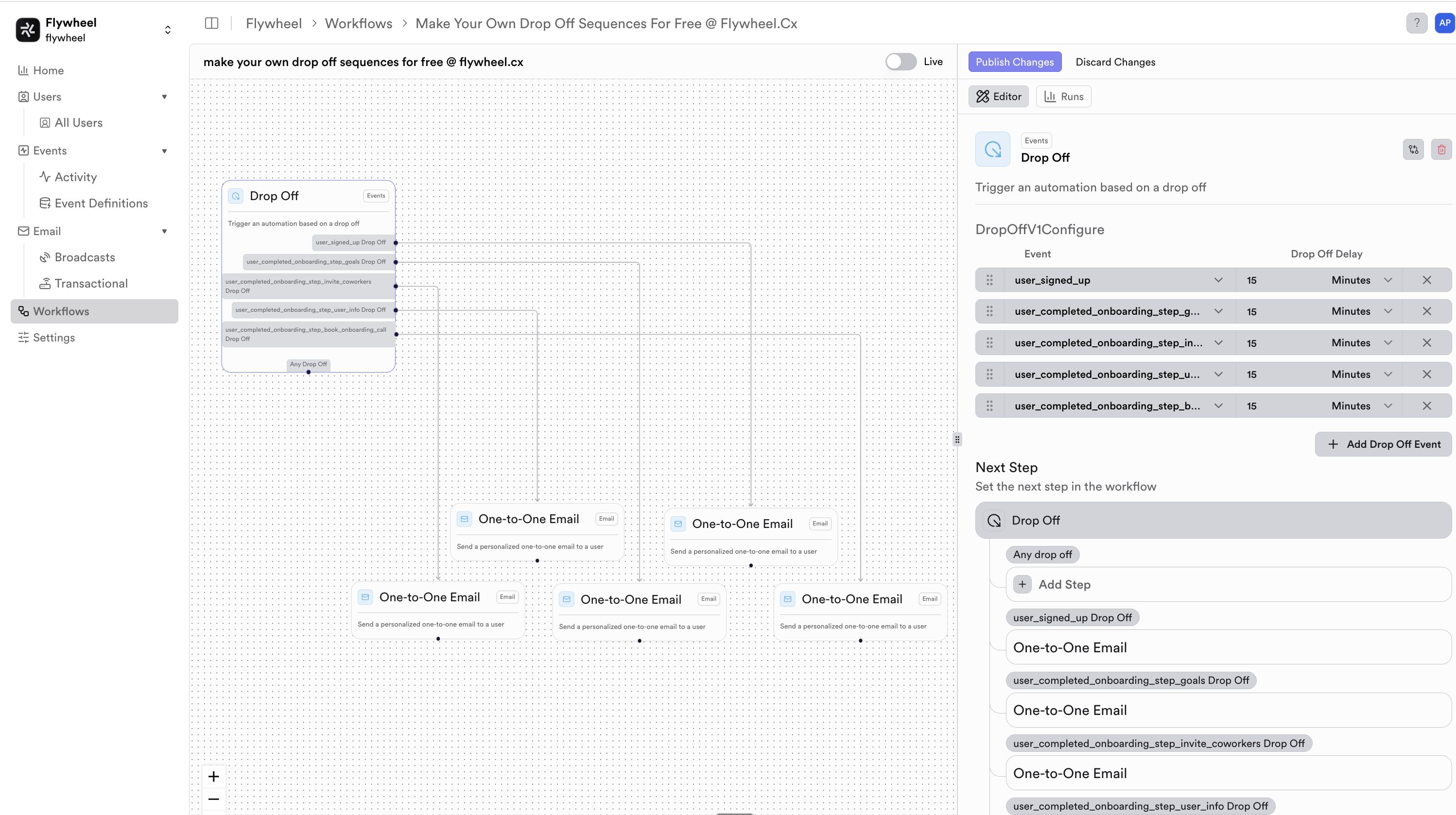Screen dimensions: 1456x815
Task: Open Event Definitions in the sidebar
Action: [101, 203]
